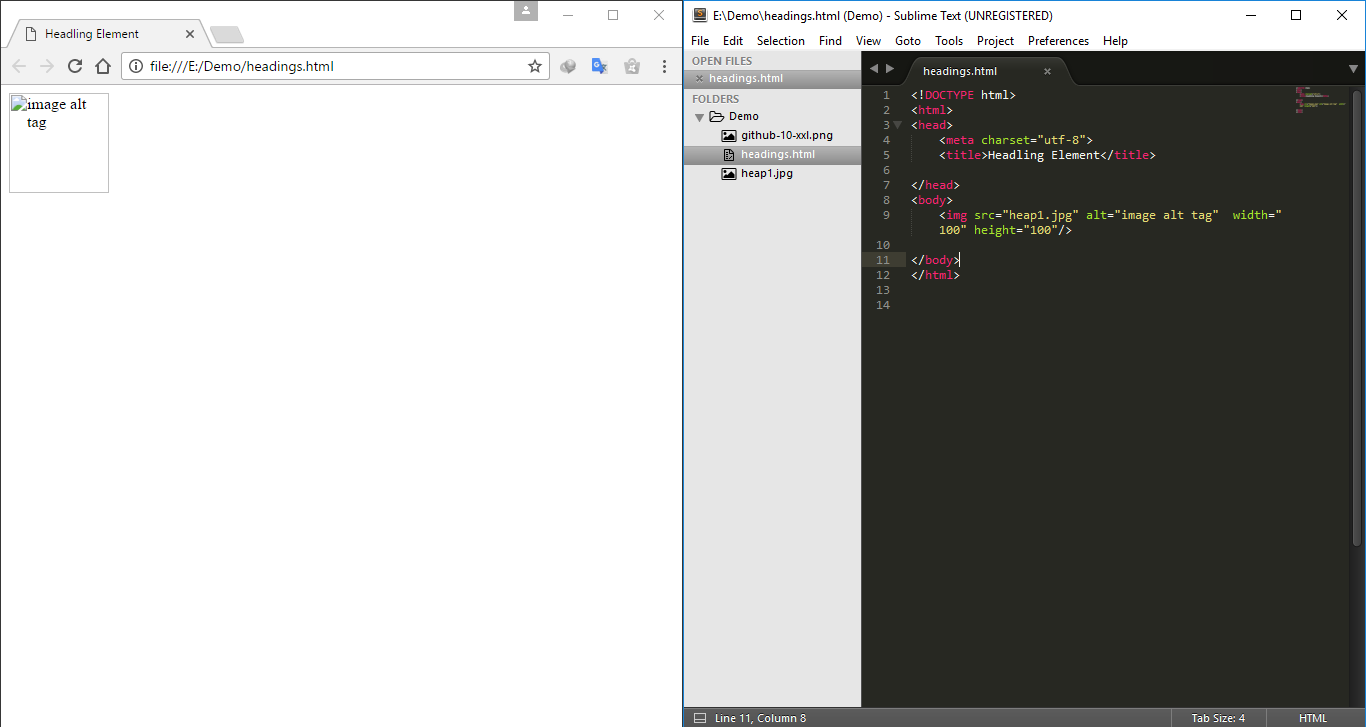The image size is (1366, 727).
Task: Click the Google Translate extension icon
Action: pyautogui.click(x=599, y=66)
